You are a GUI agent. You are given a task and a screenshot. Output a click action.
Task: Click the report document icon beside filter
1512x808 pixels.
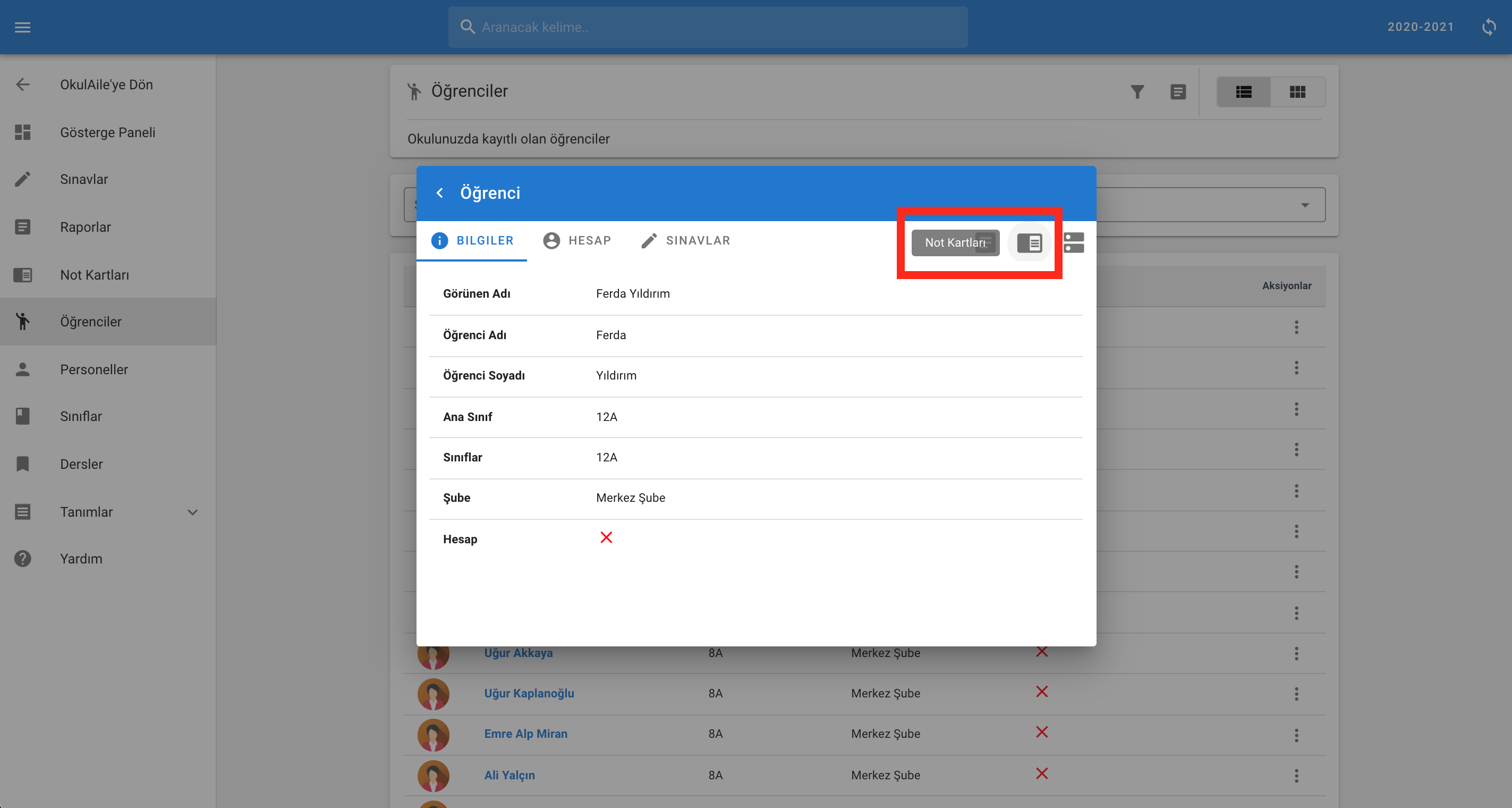[1177, 92]
